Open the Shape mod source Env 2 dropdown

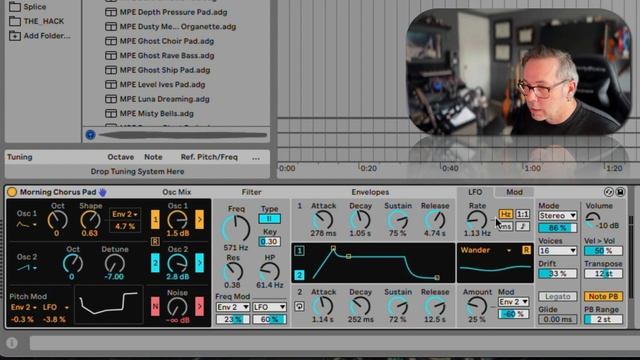[125, 214]
